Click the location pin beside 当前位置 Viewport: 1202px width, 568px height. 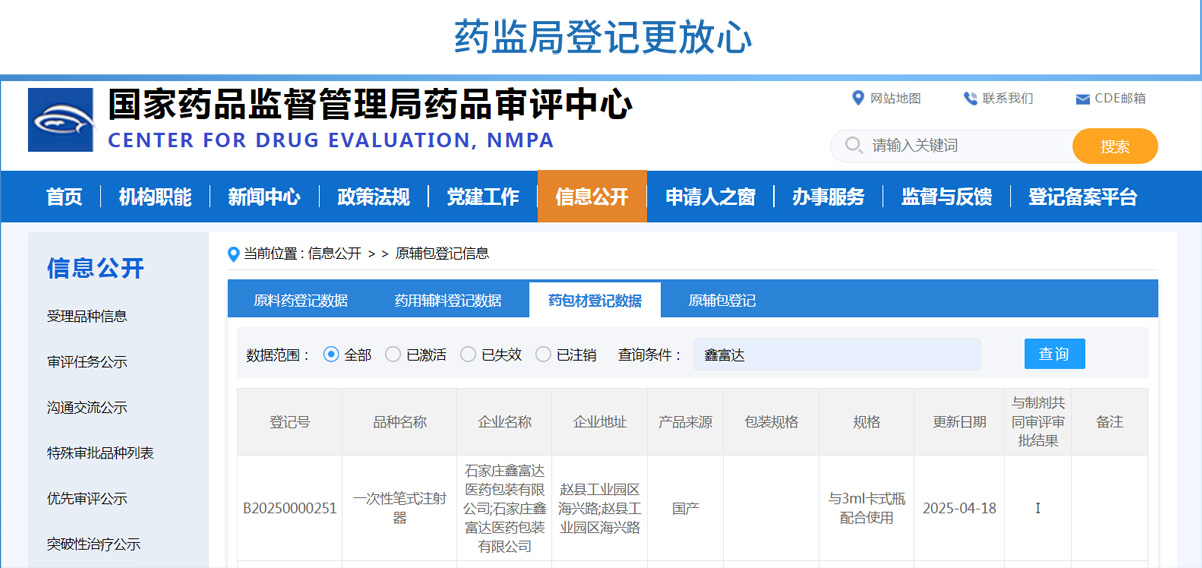pyautogui.click(x=234, y=254)
